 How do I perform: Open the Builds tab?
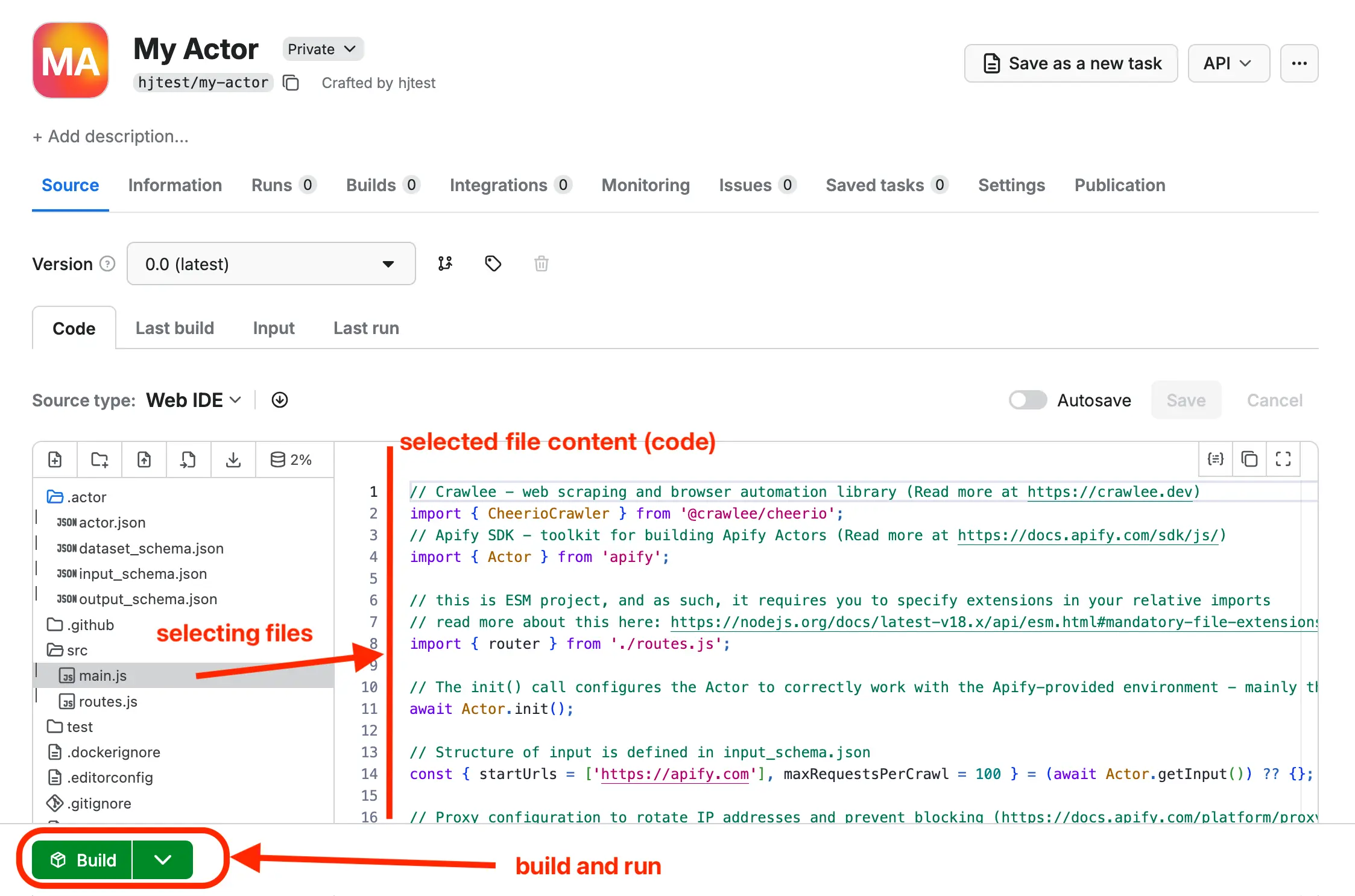click(382, 185)
